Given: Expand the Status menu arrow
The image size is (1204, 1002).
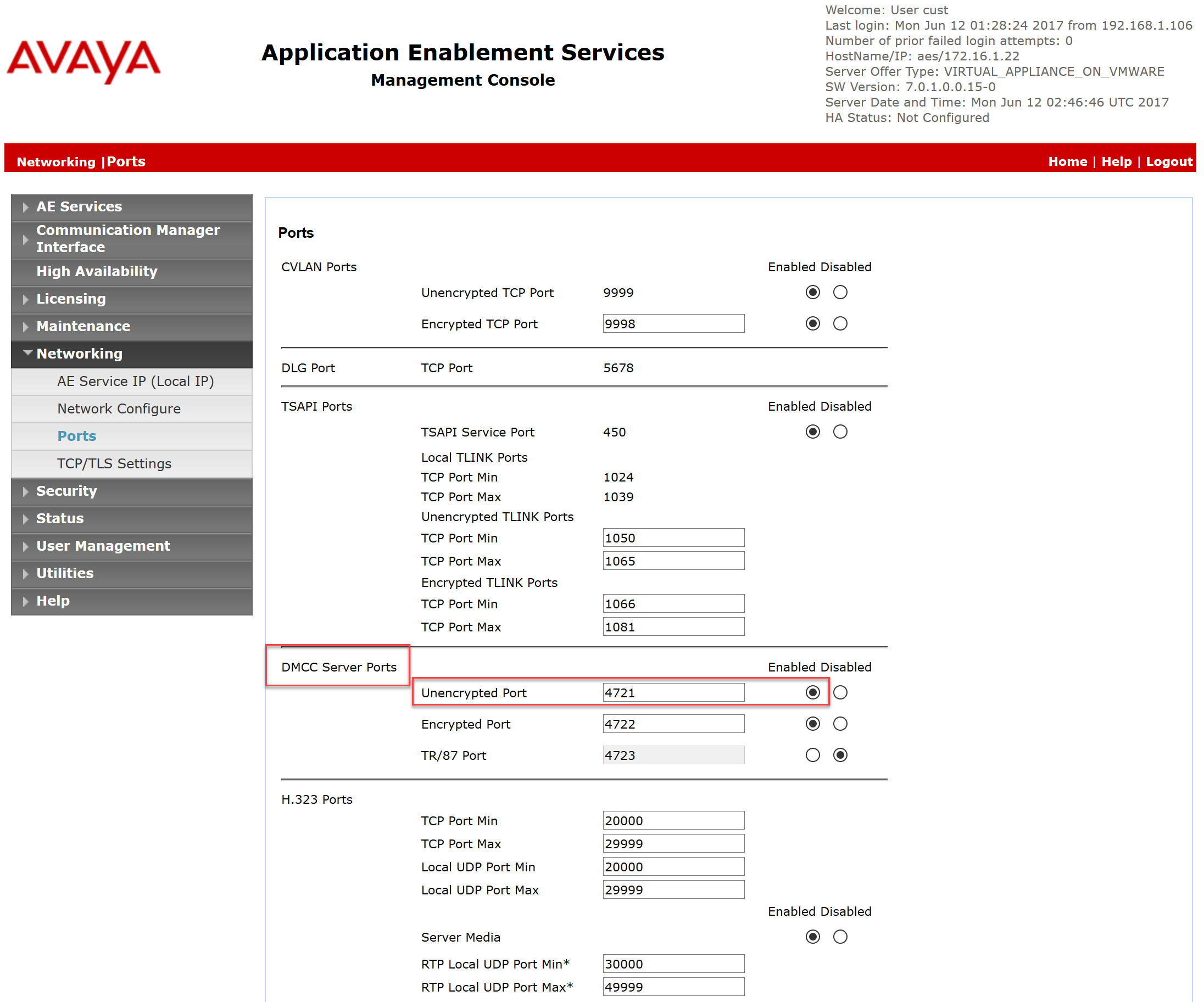Looking at the screenshot, I should pos(25,519).
